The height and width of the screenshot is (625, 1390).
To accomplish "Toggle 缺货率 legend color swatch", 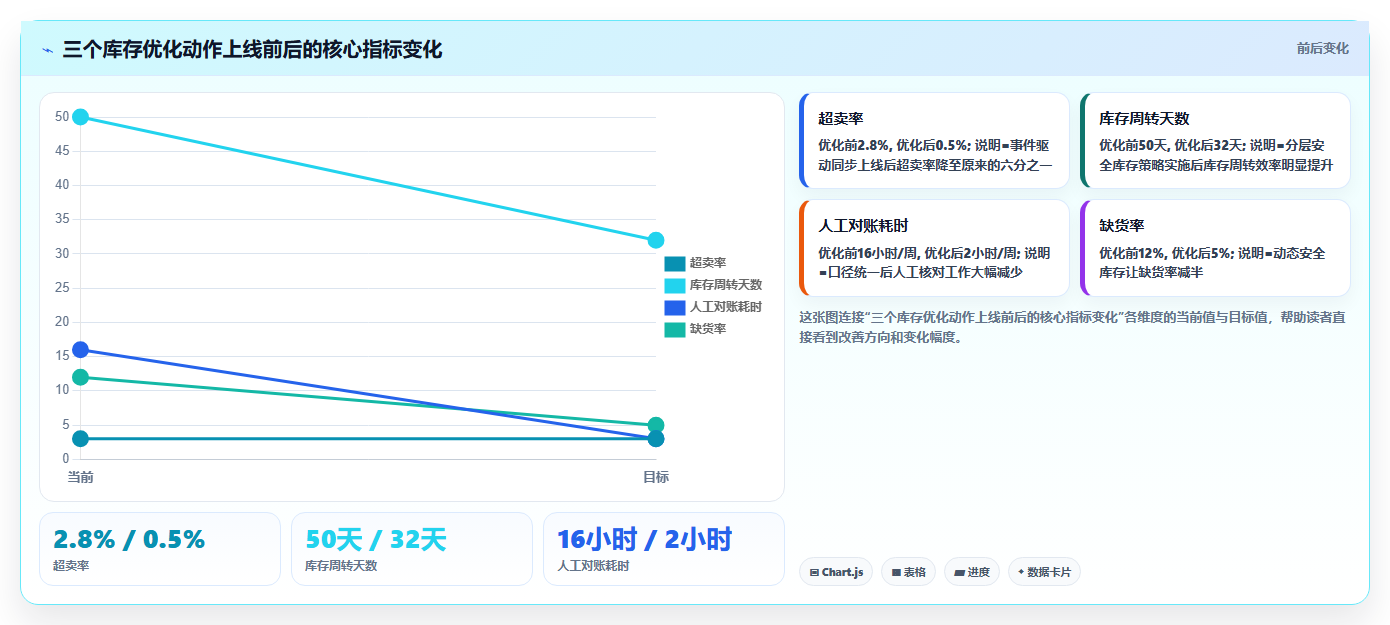I will [x=675, y=329].
